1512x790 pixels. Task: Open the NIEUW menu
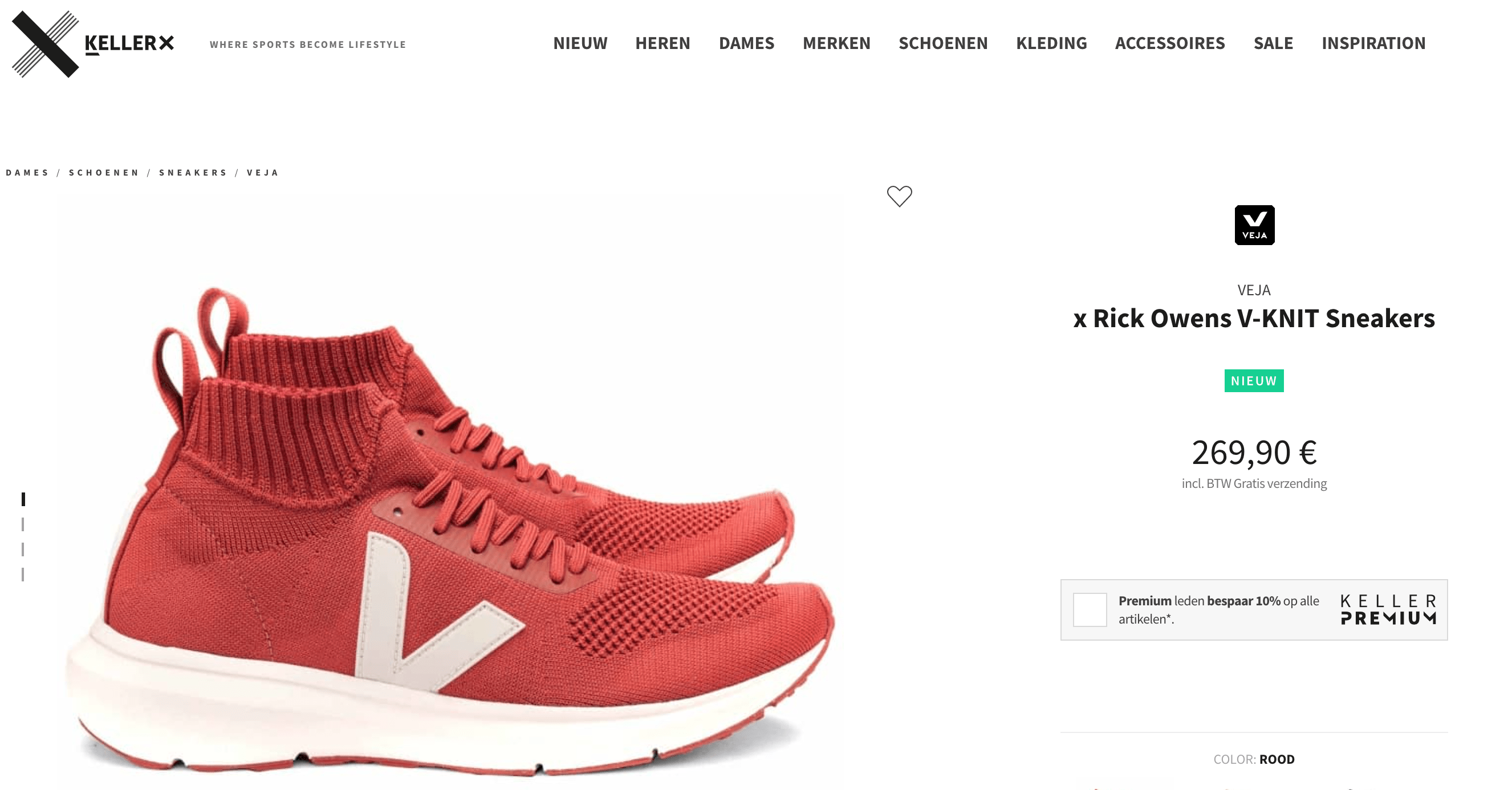[580, 43]
